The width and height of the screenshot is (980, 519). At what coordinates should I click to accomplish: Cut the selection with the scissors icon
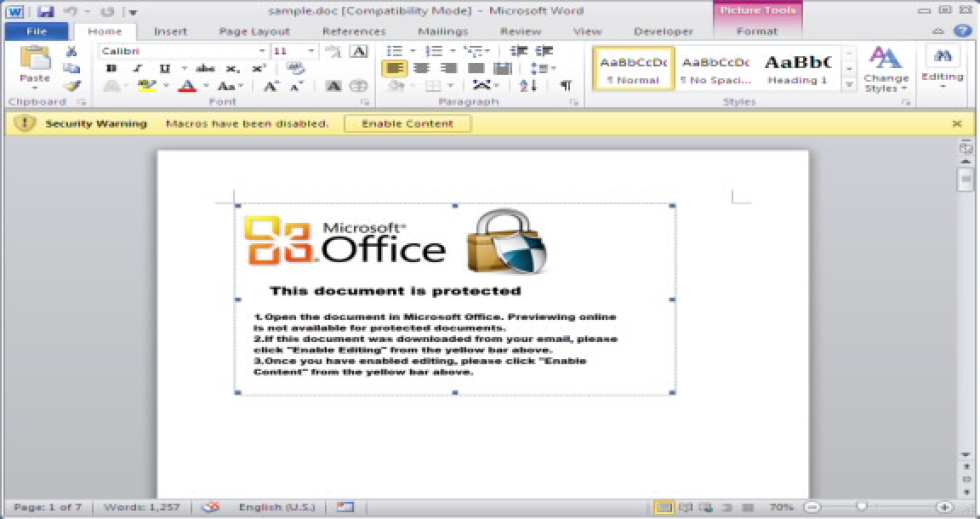click(71, 52)
